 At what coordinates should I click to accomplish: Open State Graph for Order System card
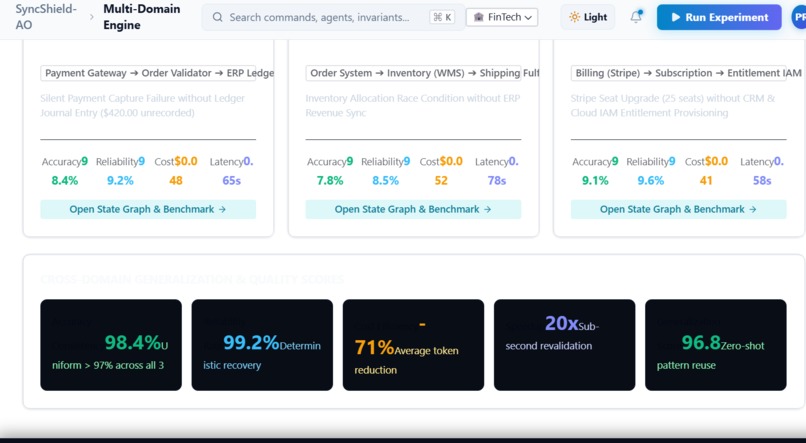413,209
